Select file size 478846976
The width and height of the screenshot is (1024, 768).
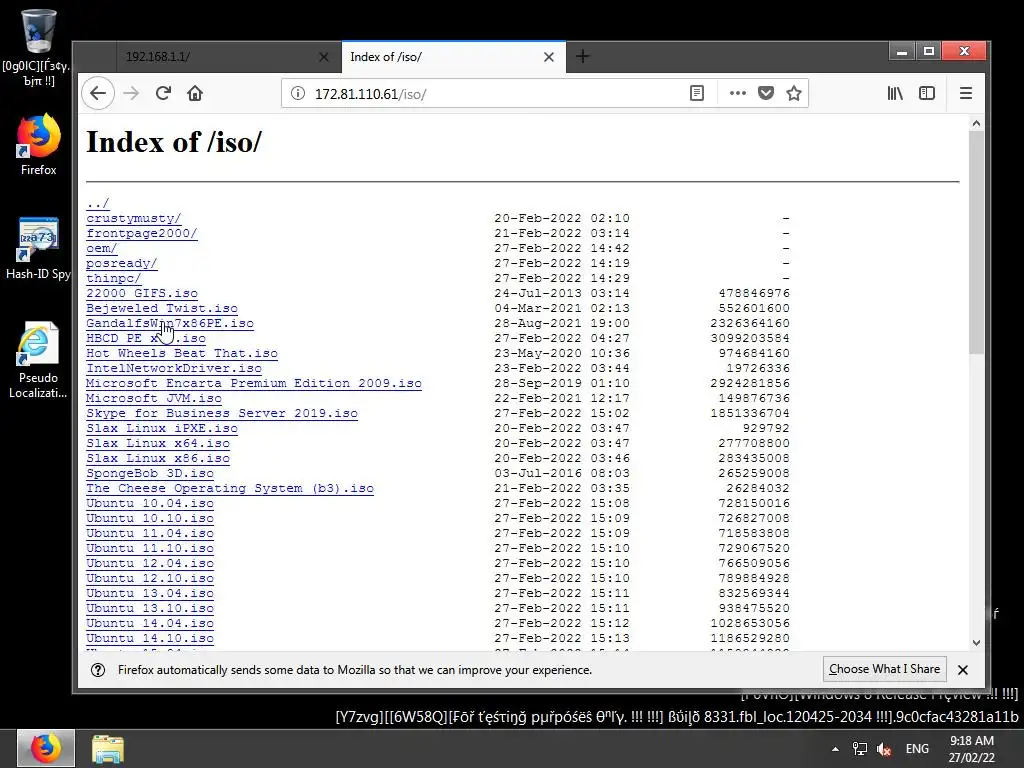coord(754,293)
